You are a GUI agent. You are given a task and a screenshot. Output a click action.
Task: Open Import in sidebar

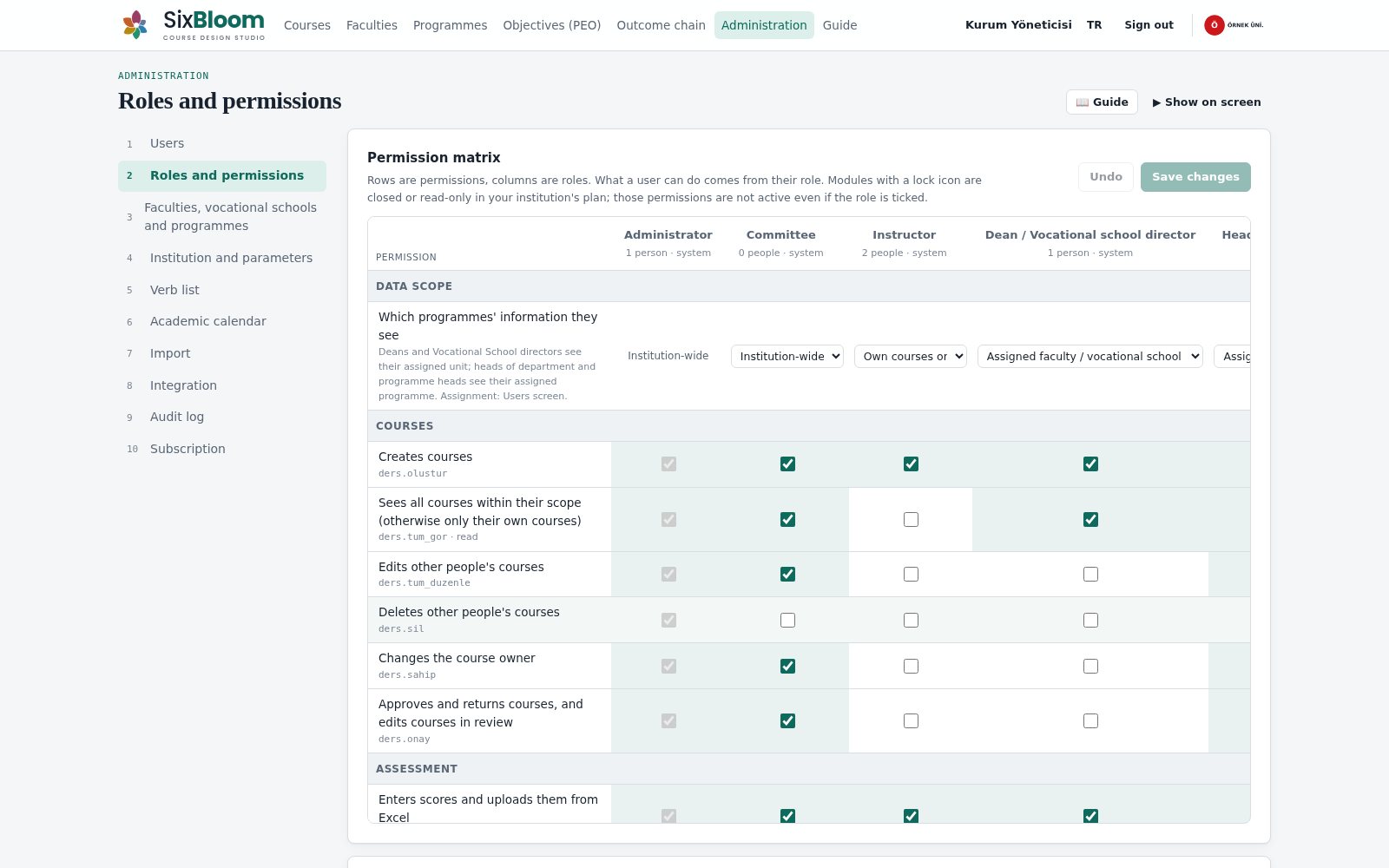[222, 353]
